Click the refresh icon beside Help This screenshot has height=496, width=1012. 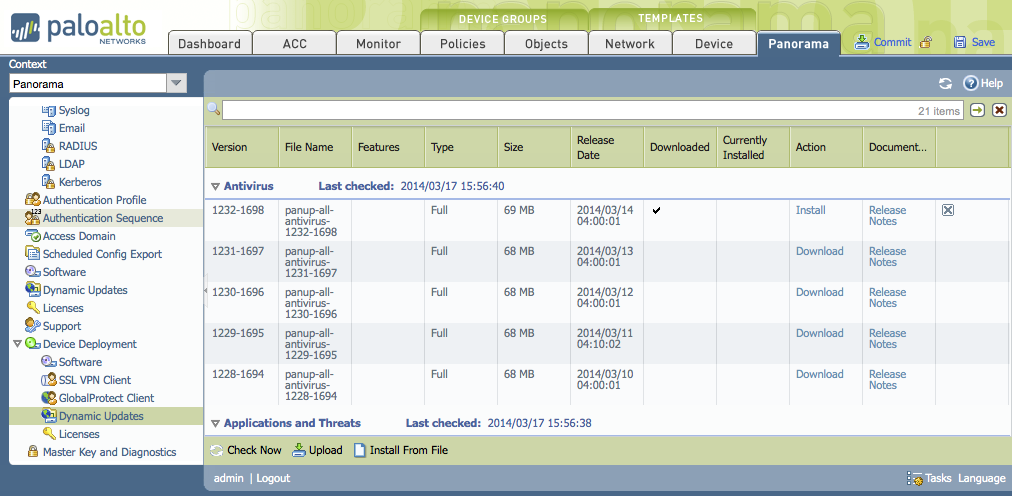pyautogui.click(x=946, y=83)
